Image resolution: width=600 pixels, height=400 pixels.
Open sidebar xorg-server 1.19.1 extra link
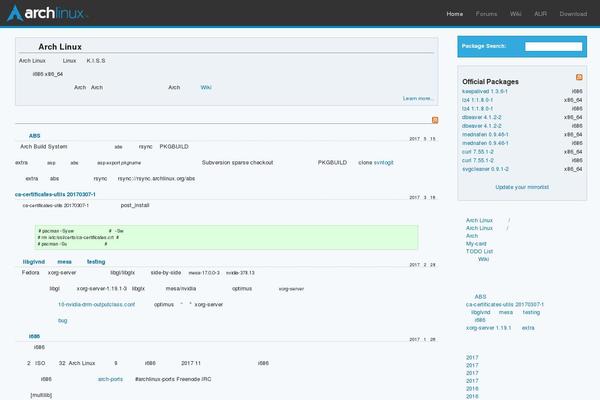pyautogui.click(x=500, y=328)
